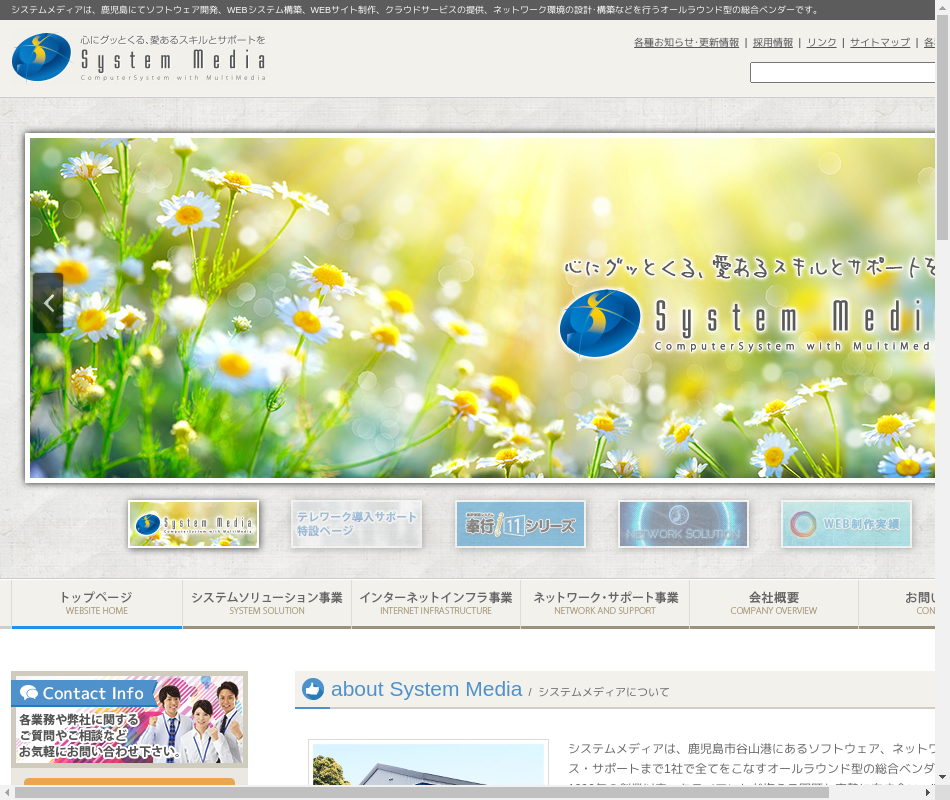The width and height of the screenshot is (950, 800).
Task: Click the thumbs-up icon beside about System Media
Action: tap(313, 689)
